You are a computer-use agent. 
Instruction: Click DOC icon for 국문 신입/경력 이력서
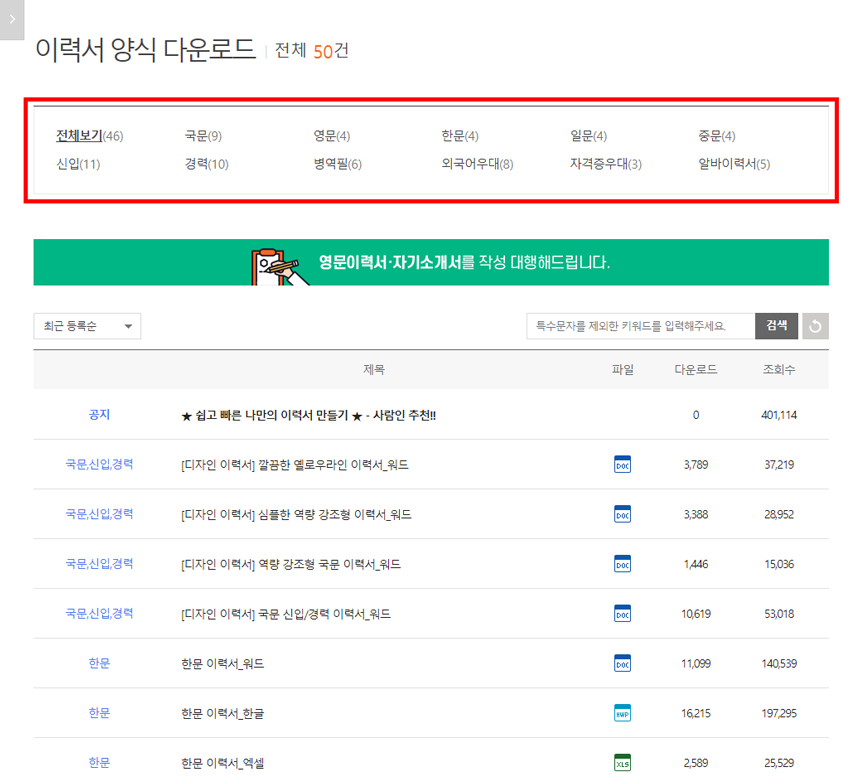(x=622, y=613)
